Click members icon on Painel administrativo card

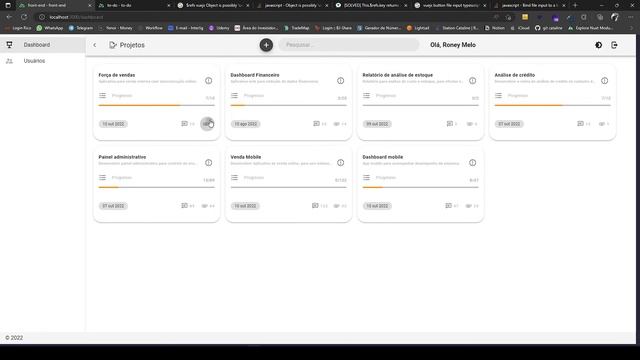coord(204,206)
